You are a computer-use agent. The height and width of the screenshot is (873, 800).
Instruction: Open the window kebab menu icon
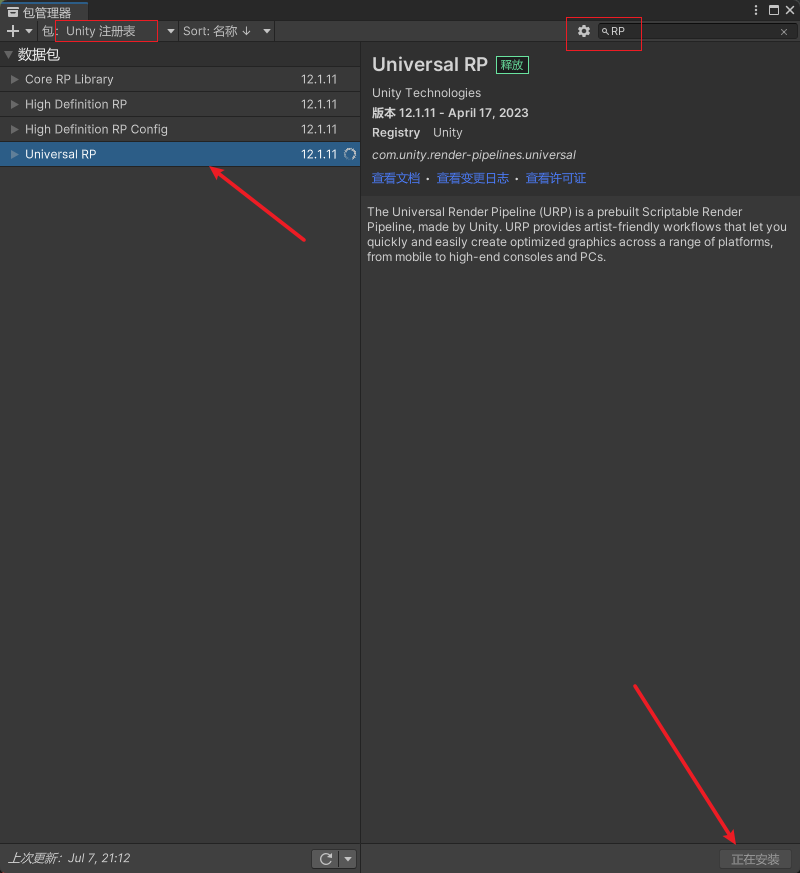coord(755,10)
